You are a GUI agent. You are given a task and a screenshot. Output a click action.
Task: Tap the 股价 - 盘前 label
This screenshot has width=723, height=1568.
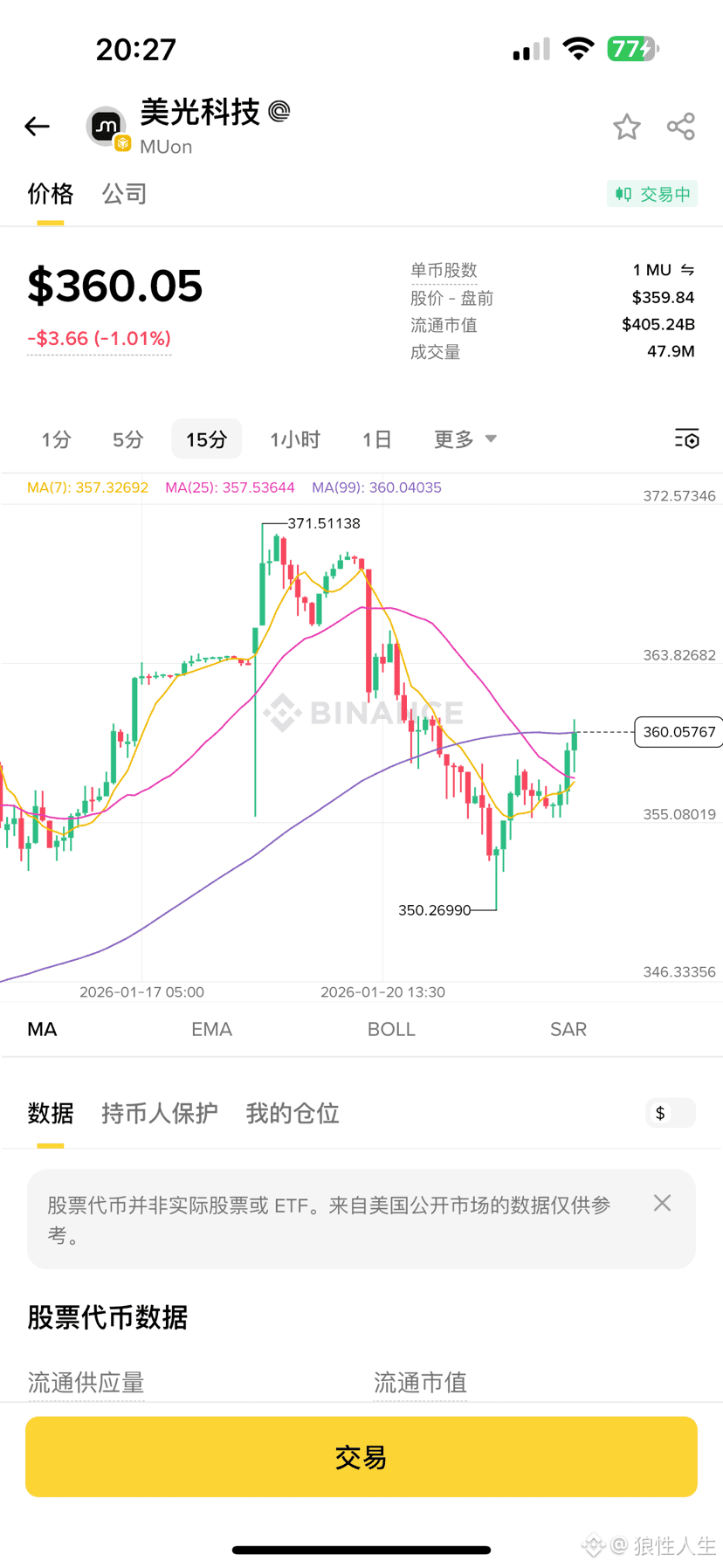452,298
